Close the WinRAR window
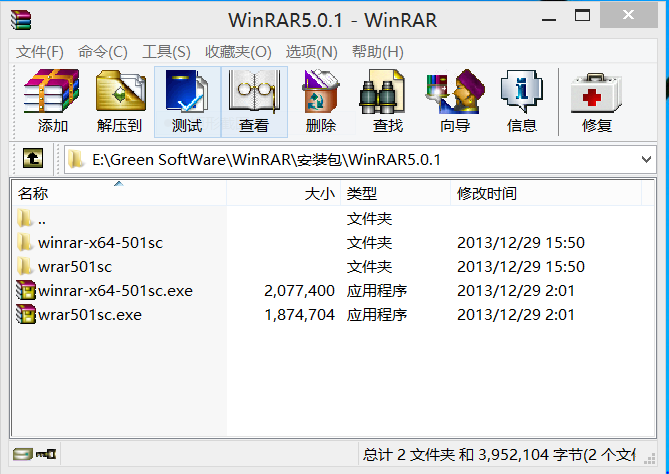This screenshot has height=474, width=669. 628,15
